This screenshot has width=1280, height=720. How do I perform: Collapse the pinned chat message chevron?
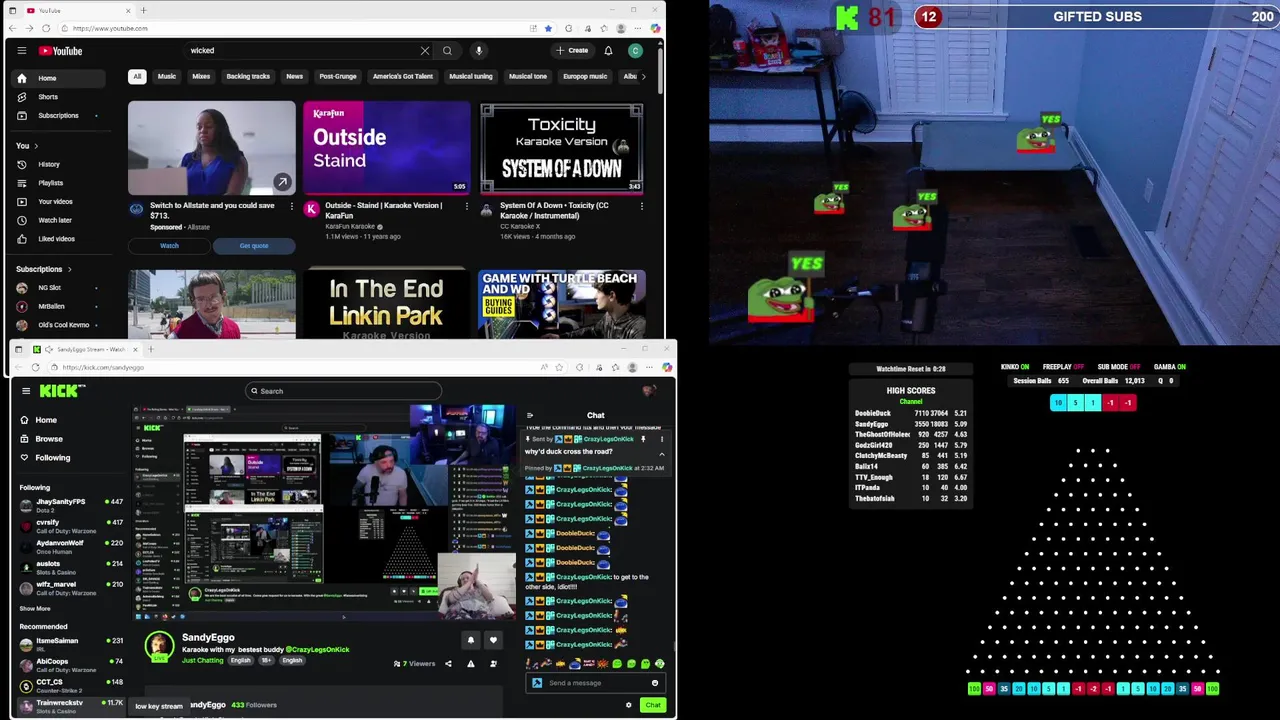pyautogui.click(x=661, y=454)
